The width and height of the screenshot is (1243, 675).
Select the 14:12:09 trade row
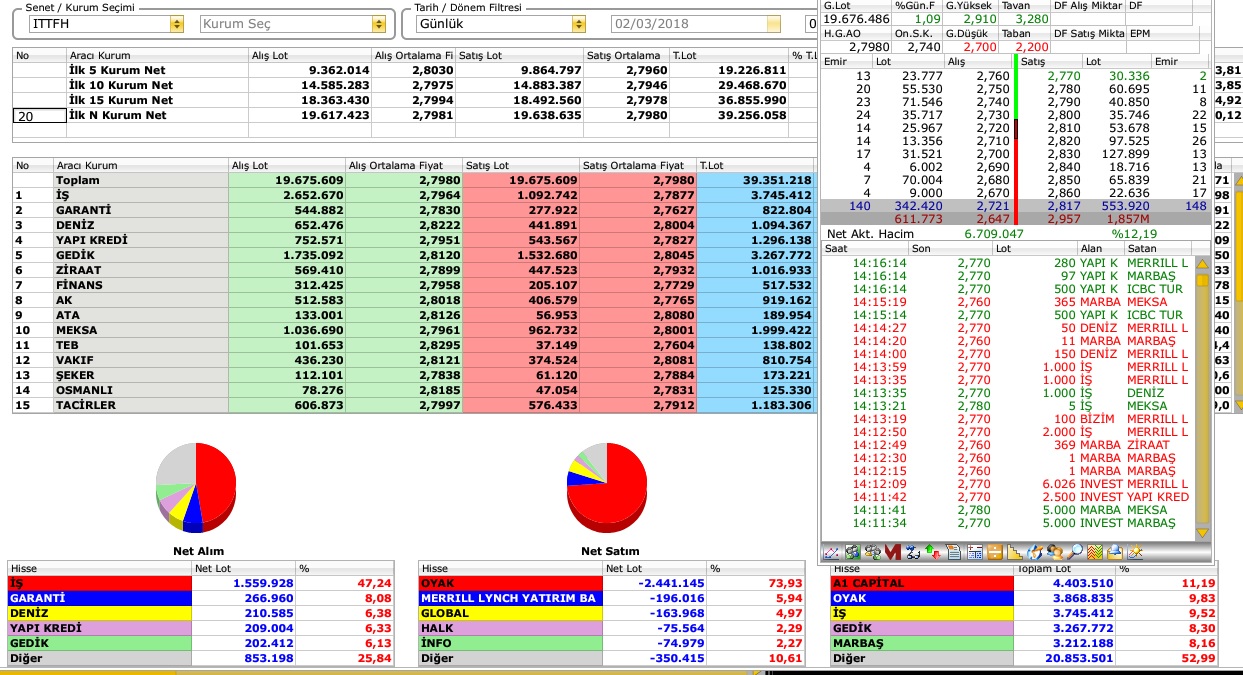pyautogui.click(x=1008, y=484)
